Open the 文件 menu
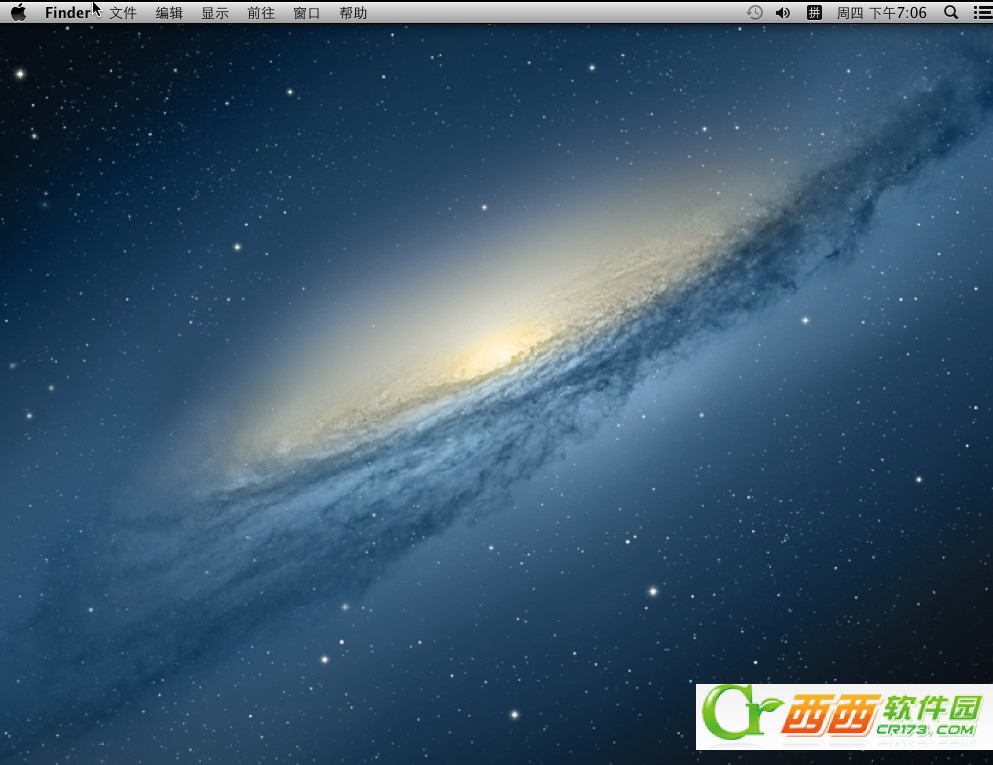The height and width of the screenshot is (765, 993). (123, 13)
